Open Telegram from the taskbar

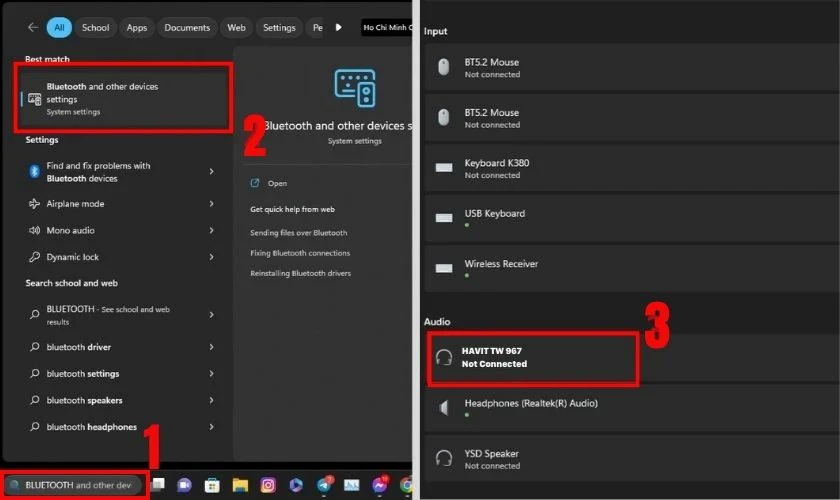click(x=324, y=485)
